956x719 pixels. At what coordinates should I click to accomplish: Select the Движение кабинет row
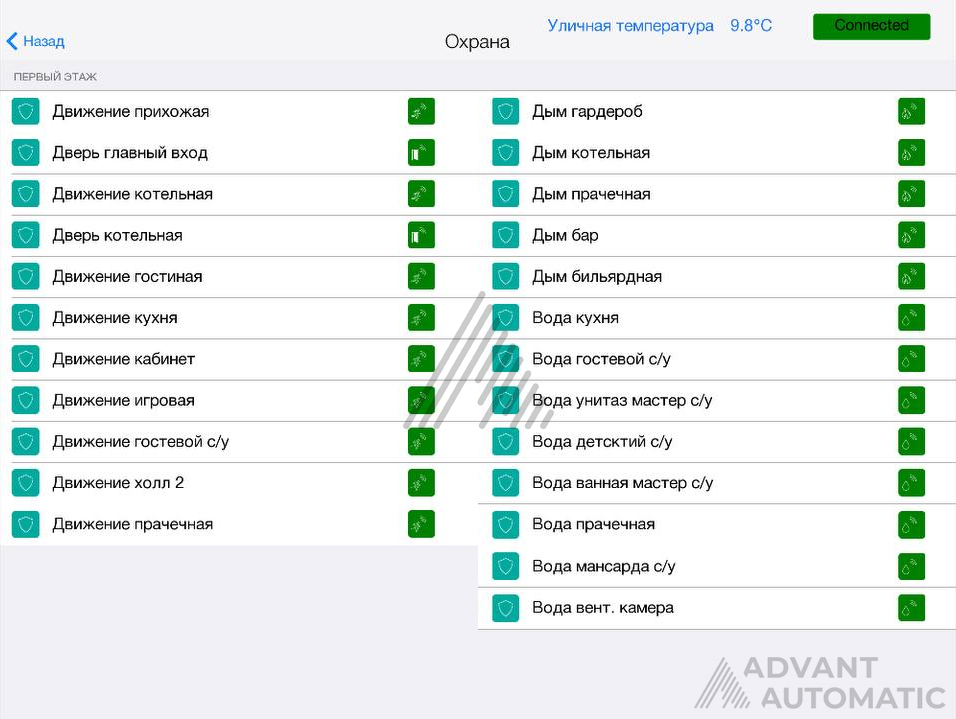pyautogui.click(x=239, y=359)
